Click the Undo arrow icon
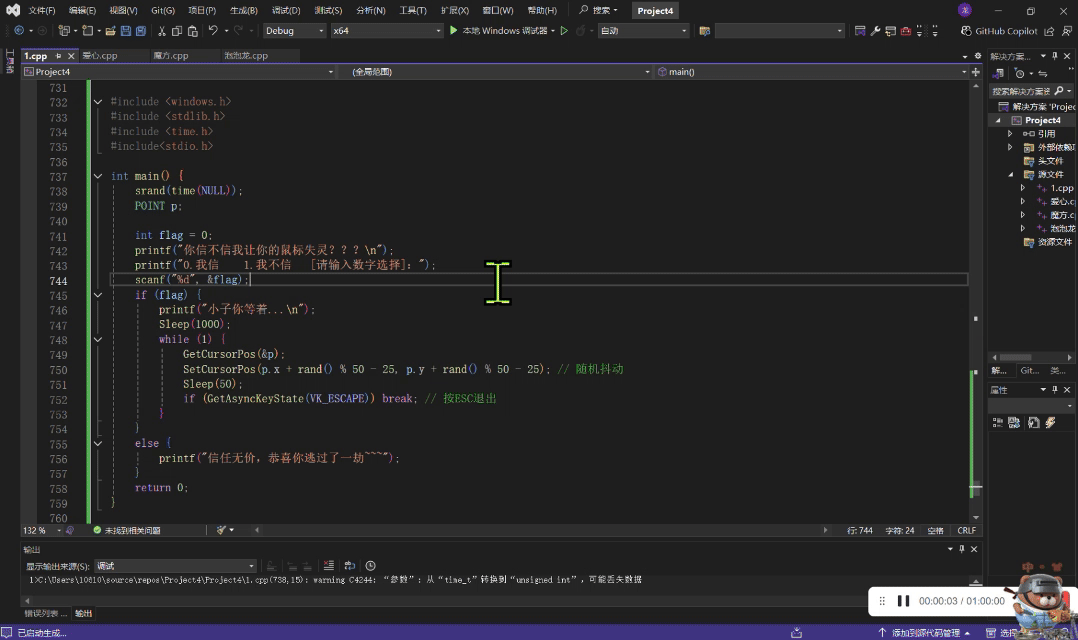Screen dimensions: 1078x640 pyautogui.click(x=212, y=30)
